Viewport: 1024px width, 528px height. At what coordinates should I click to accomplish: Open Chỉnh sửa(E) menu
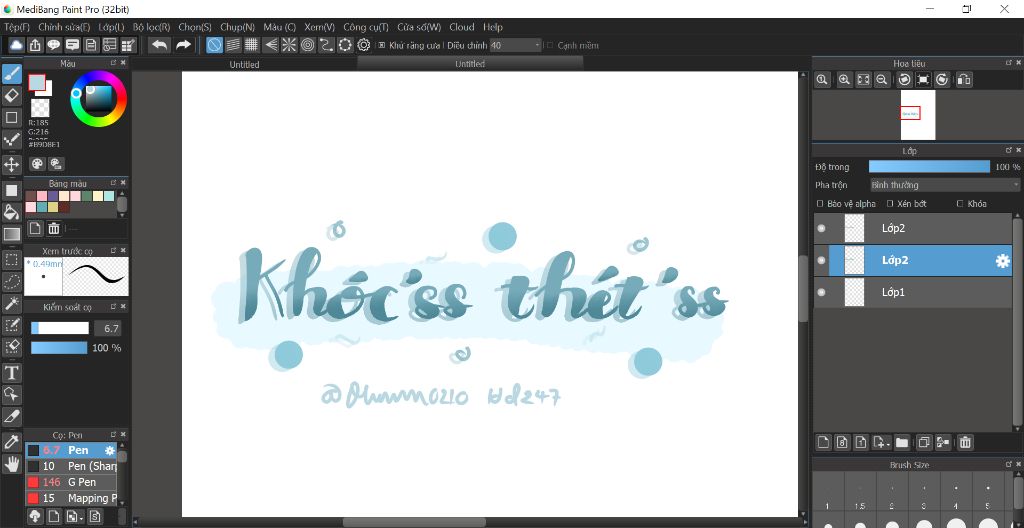(64, 27)
